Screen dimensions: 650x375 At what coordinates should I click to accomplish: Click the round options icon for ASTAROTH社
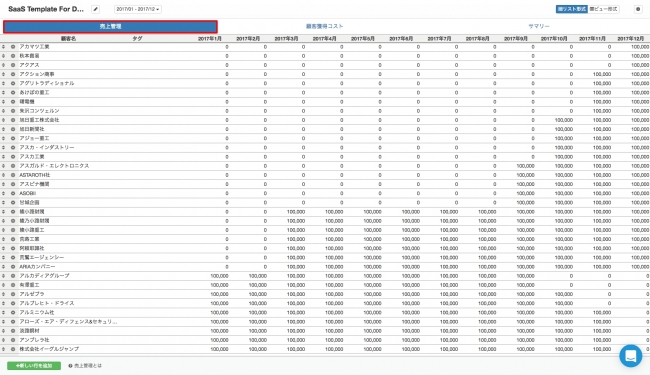(x=13, y=175)
